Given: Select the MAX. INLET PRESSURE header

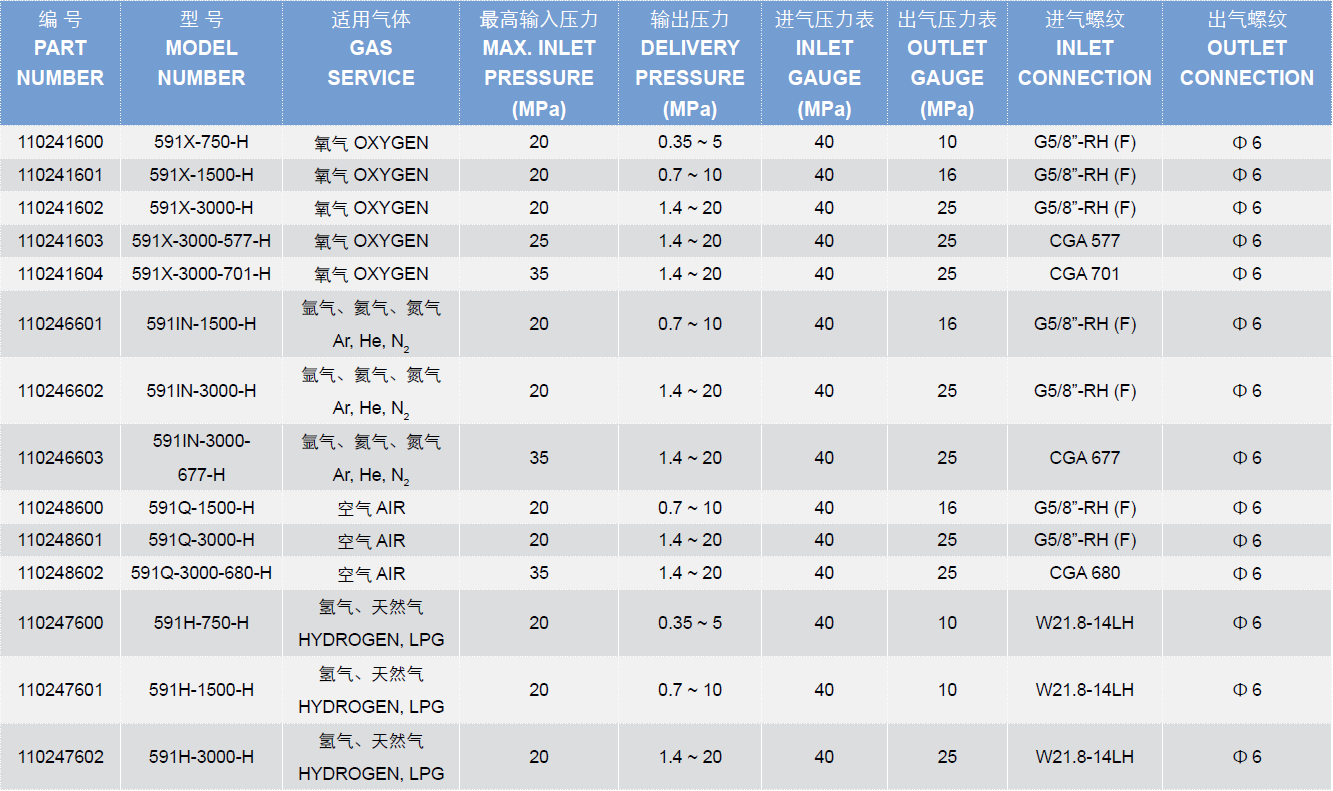Looking at the screenshot, I should [x=539, y=62].
